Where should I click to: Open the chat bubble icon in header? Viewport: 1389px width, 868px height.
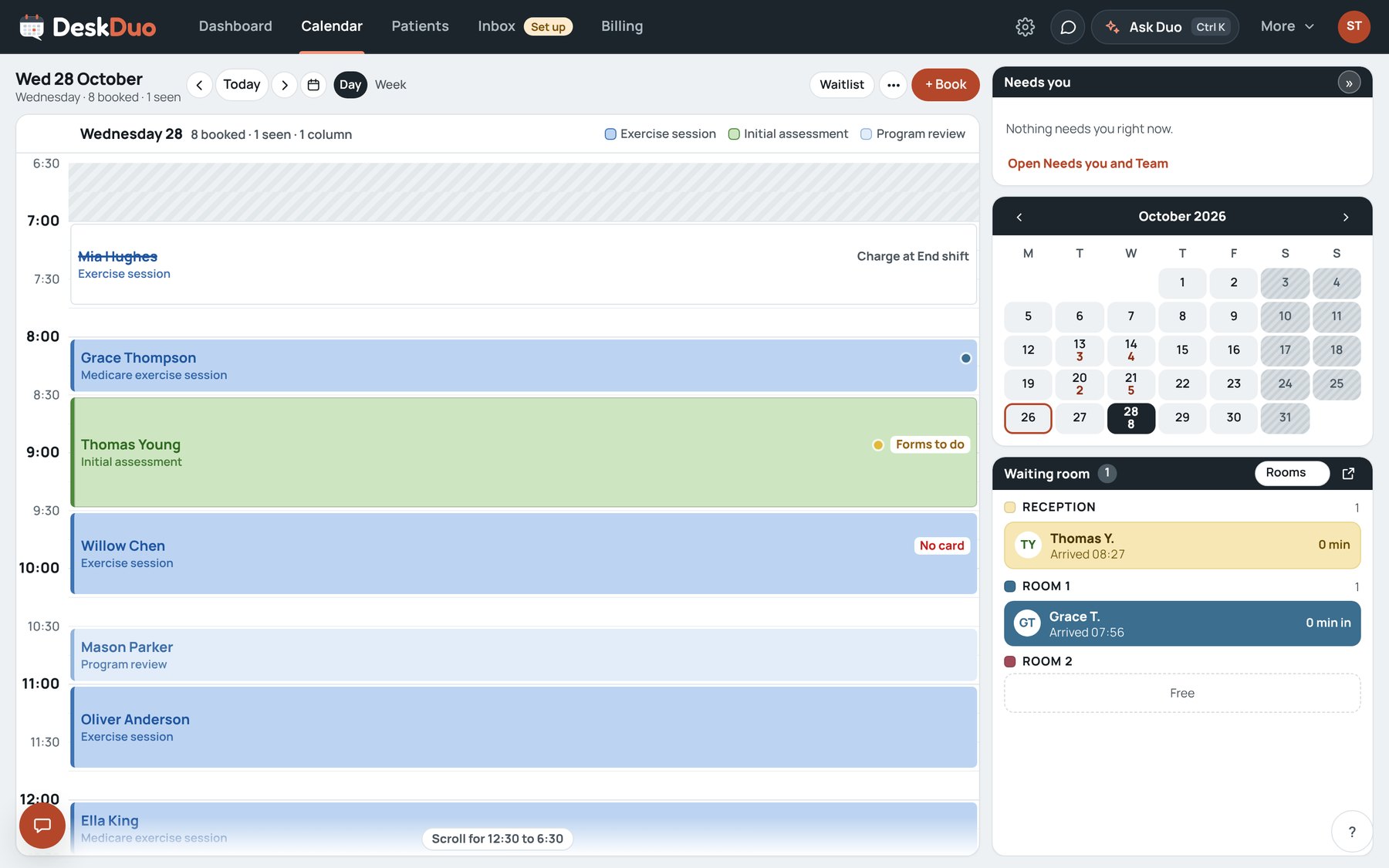point(1067,27)
